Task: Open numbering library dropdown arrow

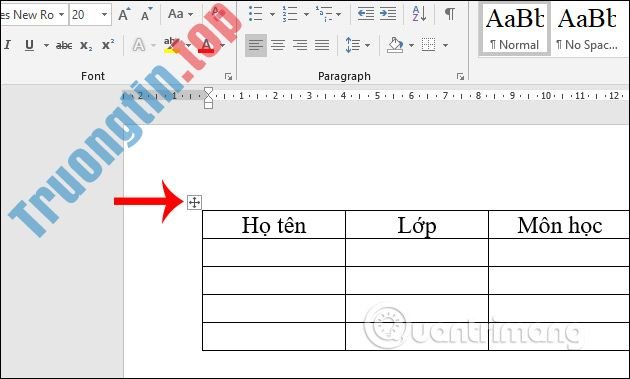Action: [306, 14]
